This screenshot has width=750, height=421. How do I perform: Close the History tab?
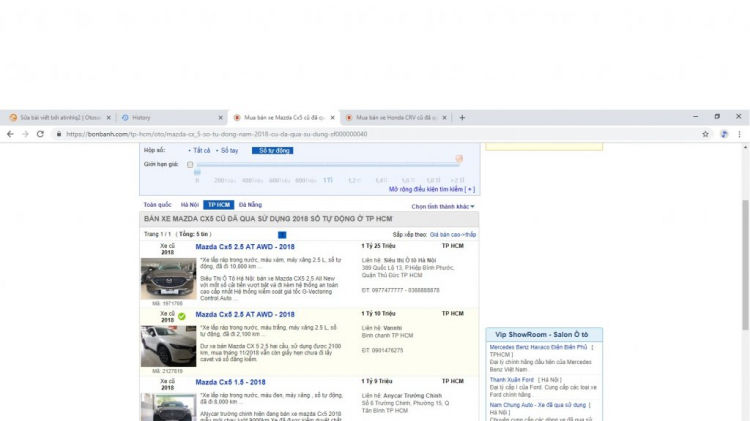pos(221,118)
